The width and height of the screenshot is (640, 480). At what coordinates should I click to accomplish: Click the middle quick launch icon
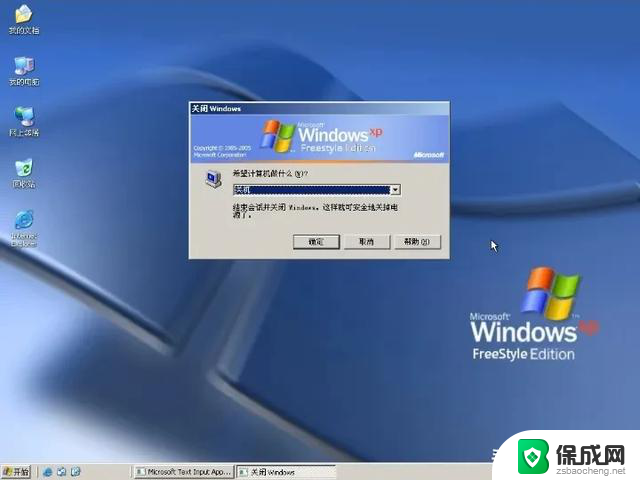61,472
